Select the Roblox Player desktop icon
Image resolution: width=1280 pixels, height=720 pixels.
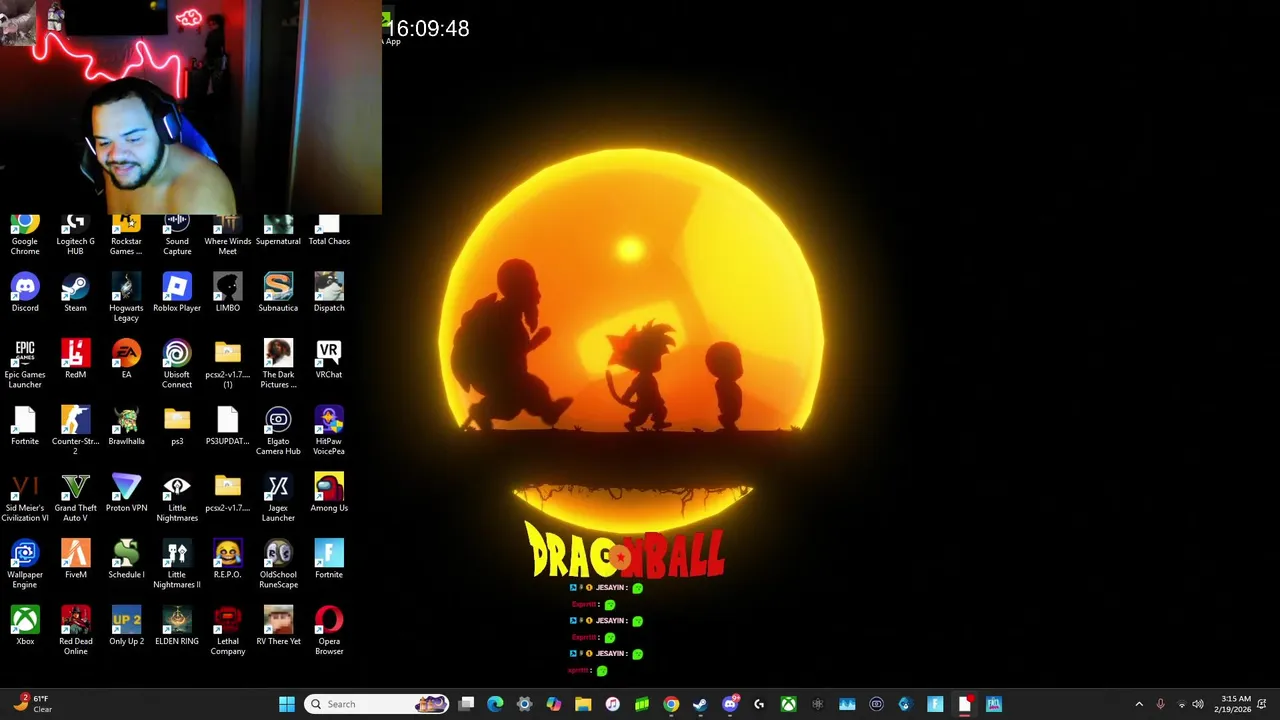[x=177, y=293]
